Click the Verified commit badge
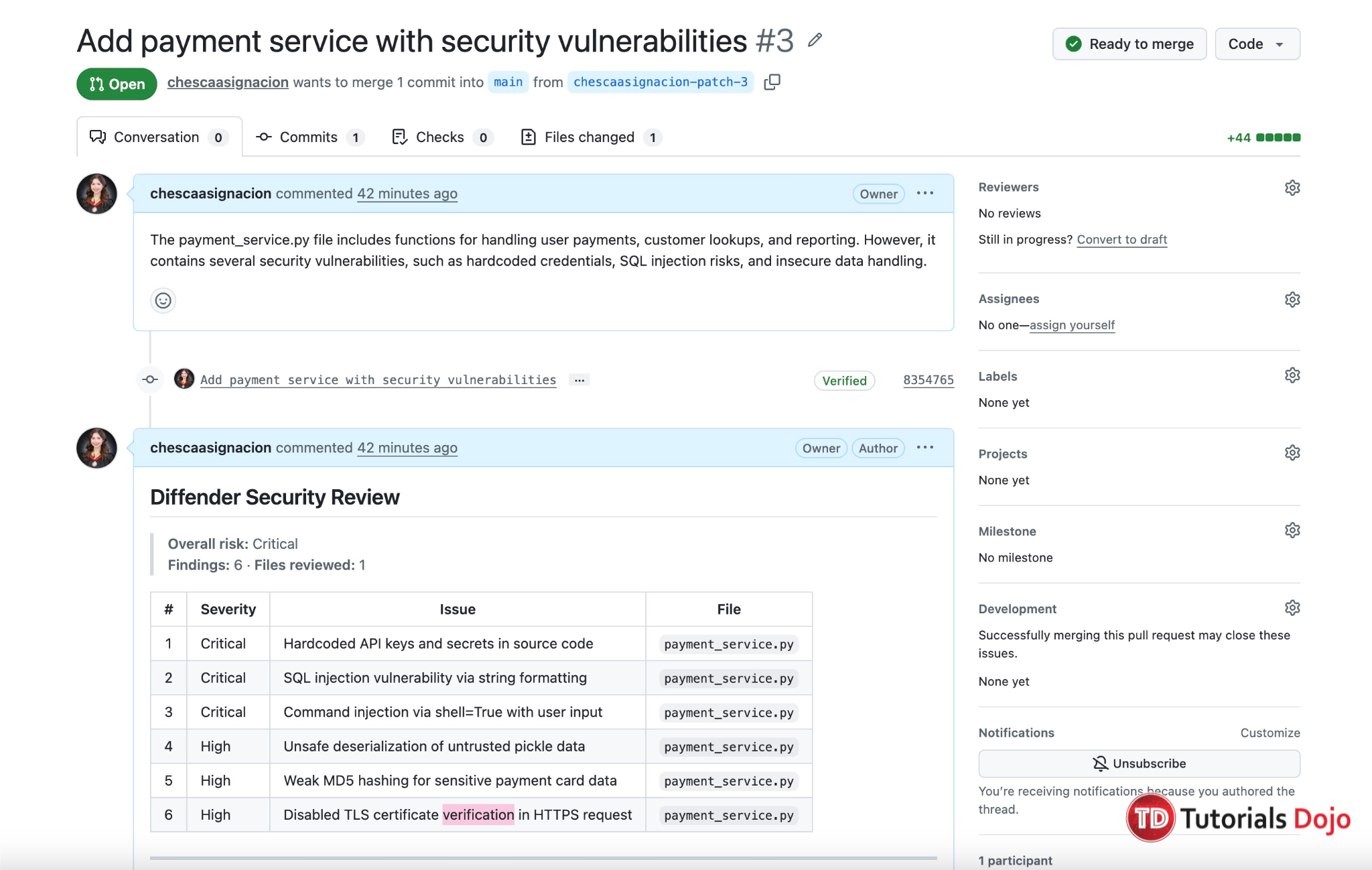Viewport: 1372px width, 870px height. pos(844,381)
